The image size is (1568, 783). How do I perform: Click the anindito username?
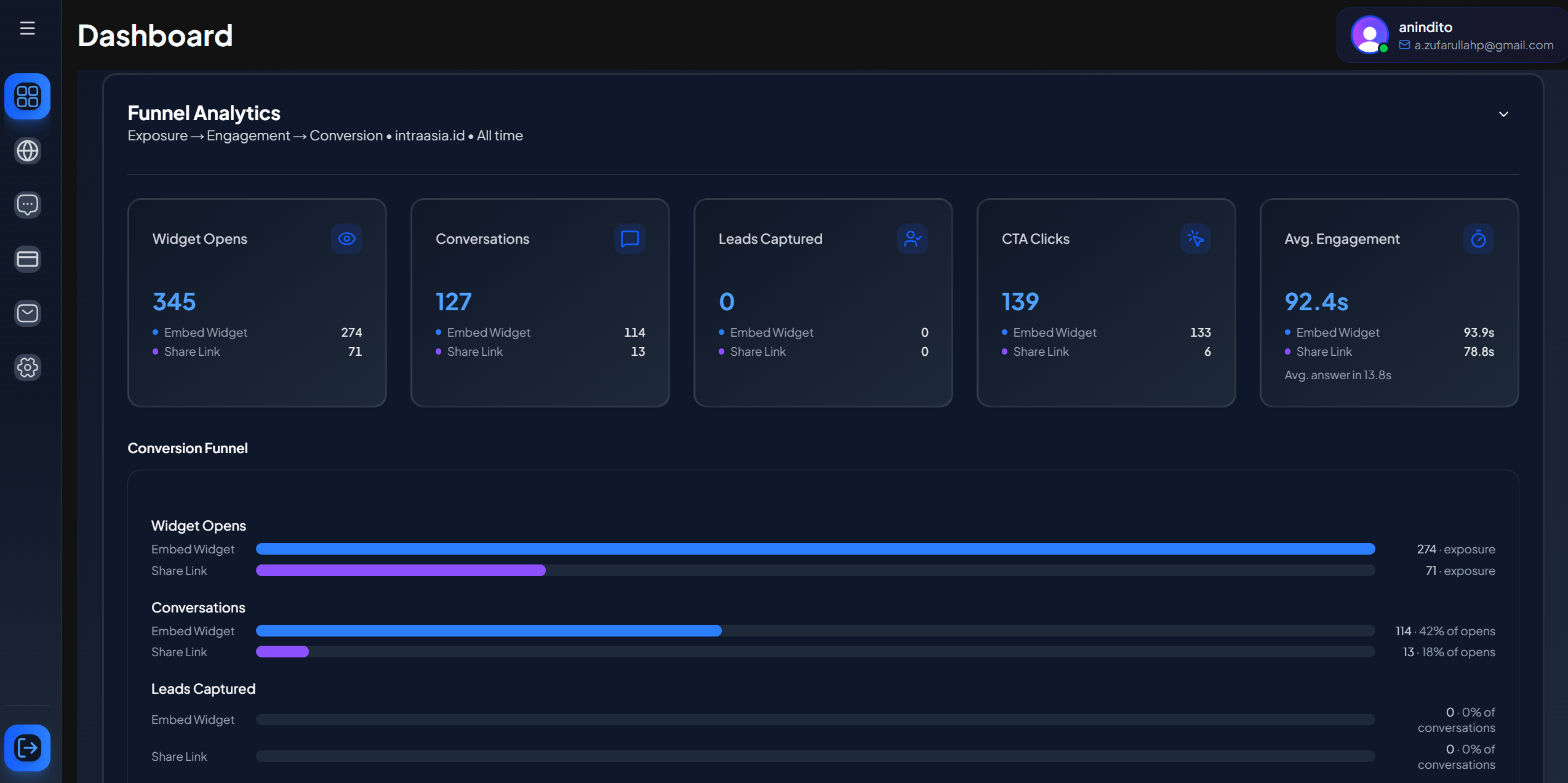tap(1425, 27)
